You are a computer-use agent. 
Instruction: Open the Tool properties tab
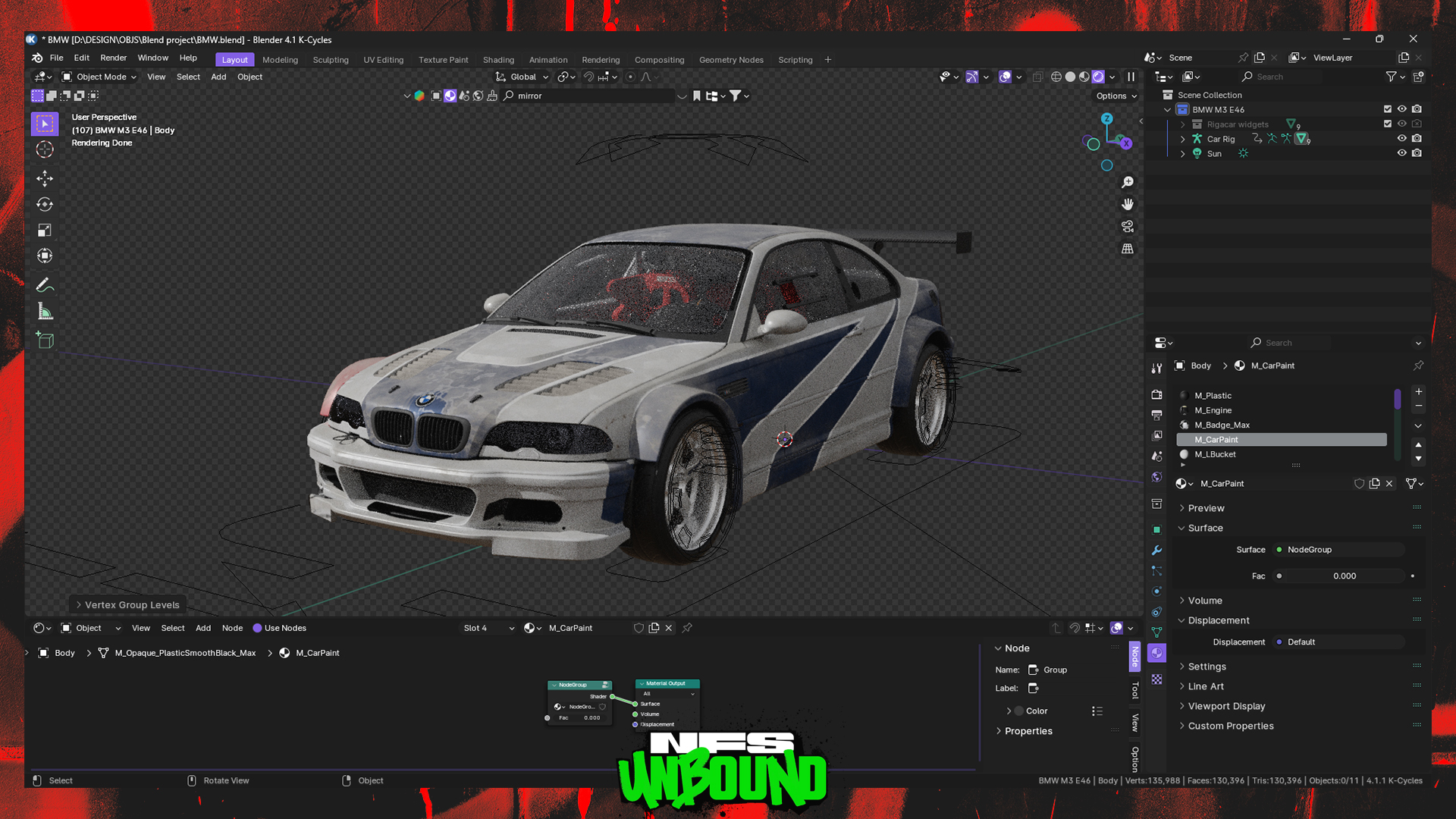[1156, 368]
